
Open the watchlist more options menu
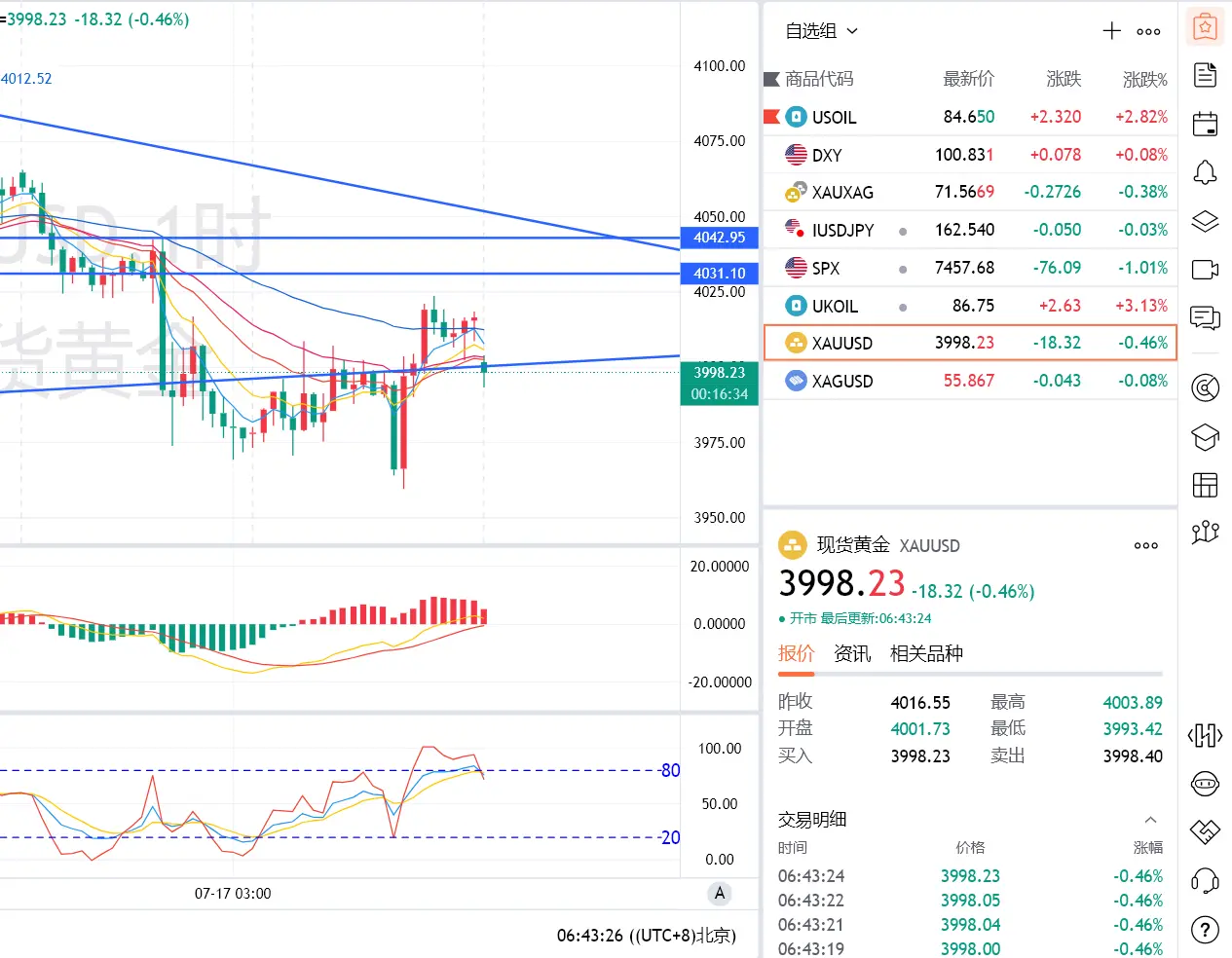coord(1148,31)
